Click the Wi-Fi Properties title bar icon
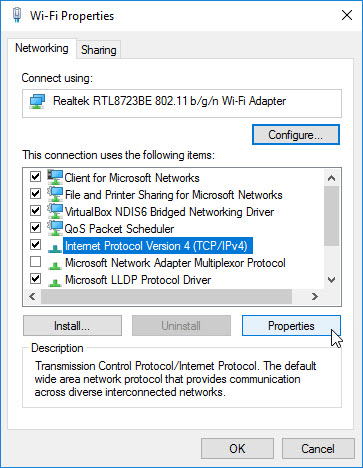 (x=17, y=15)
